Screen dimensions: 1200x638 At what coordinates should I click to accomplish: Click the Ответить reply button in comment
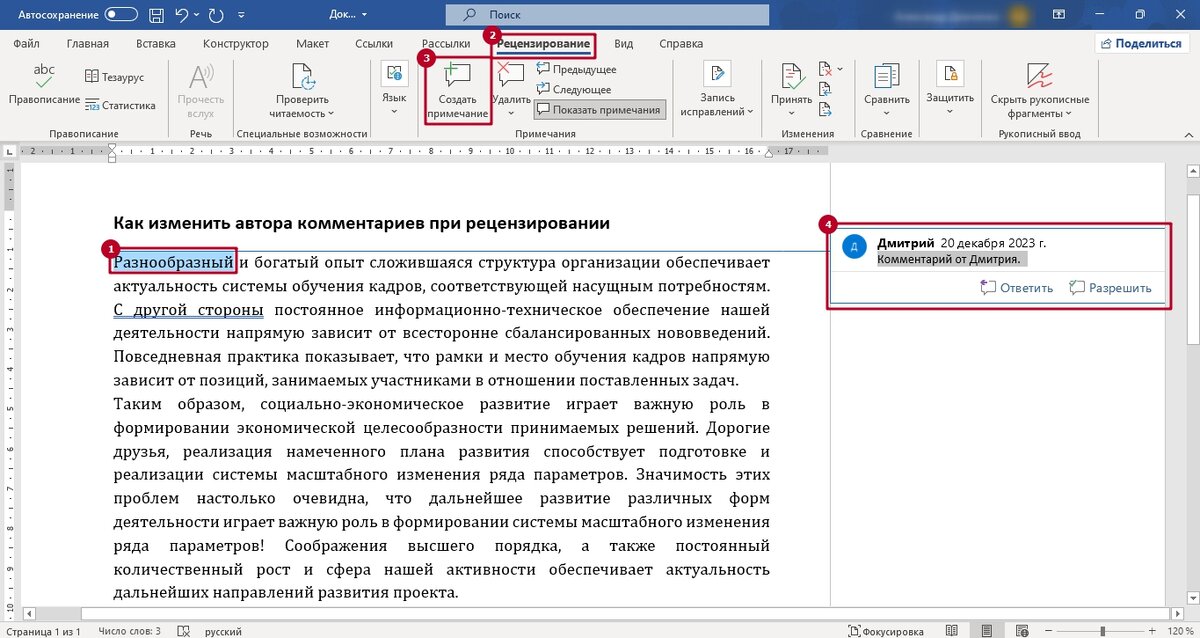click(x=1017, y=288)
